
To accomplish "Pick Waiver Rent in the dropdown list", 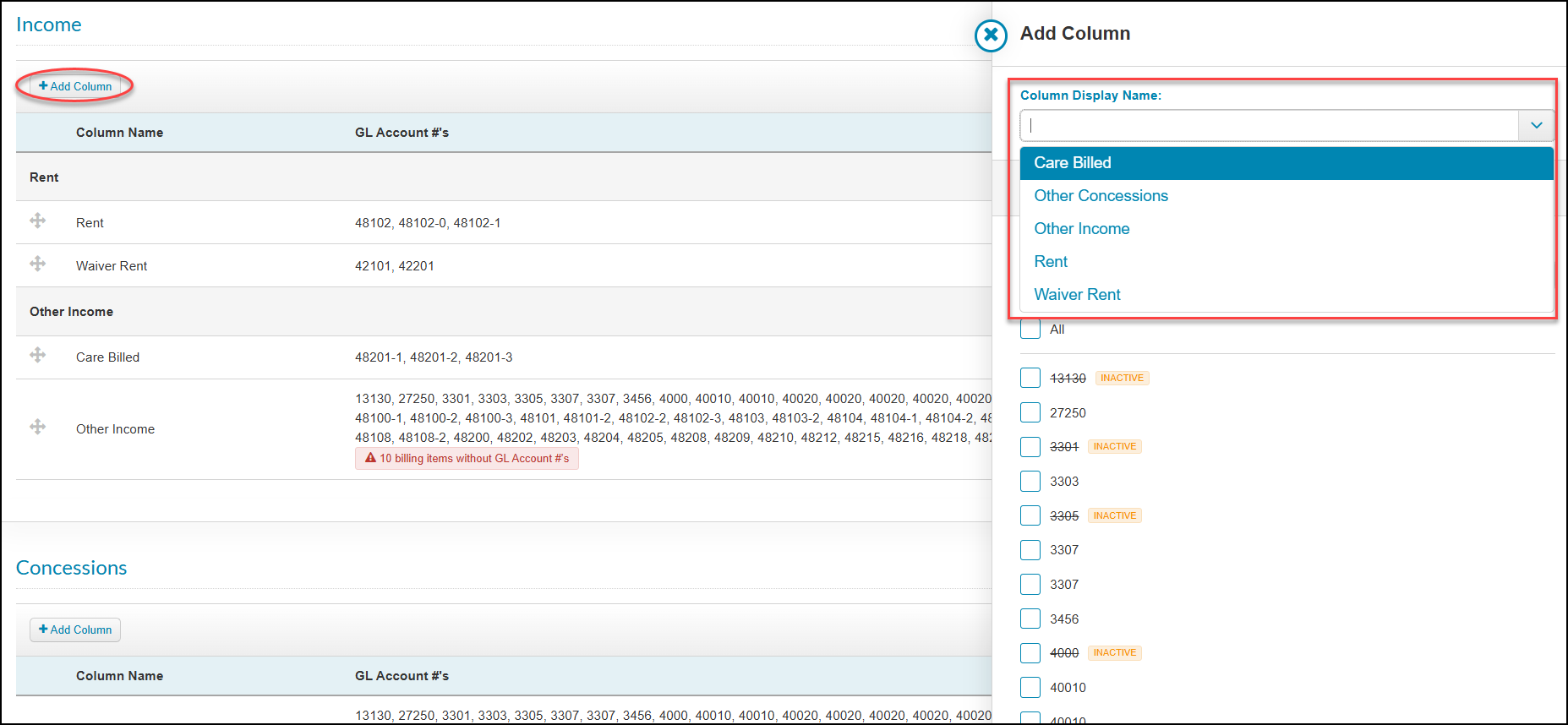I will click(1287, 295).
